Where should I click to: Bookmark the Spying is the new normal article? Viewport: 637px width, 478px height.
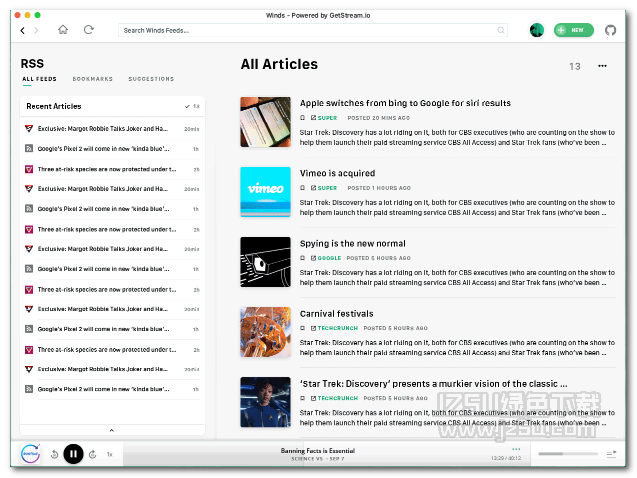302,258
